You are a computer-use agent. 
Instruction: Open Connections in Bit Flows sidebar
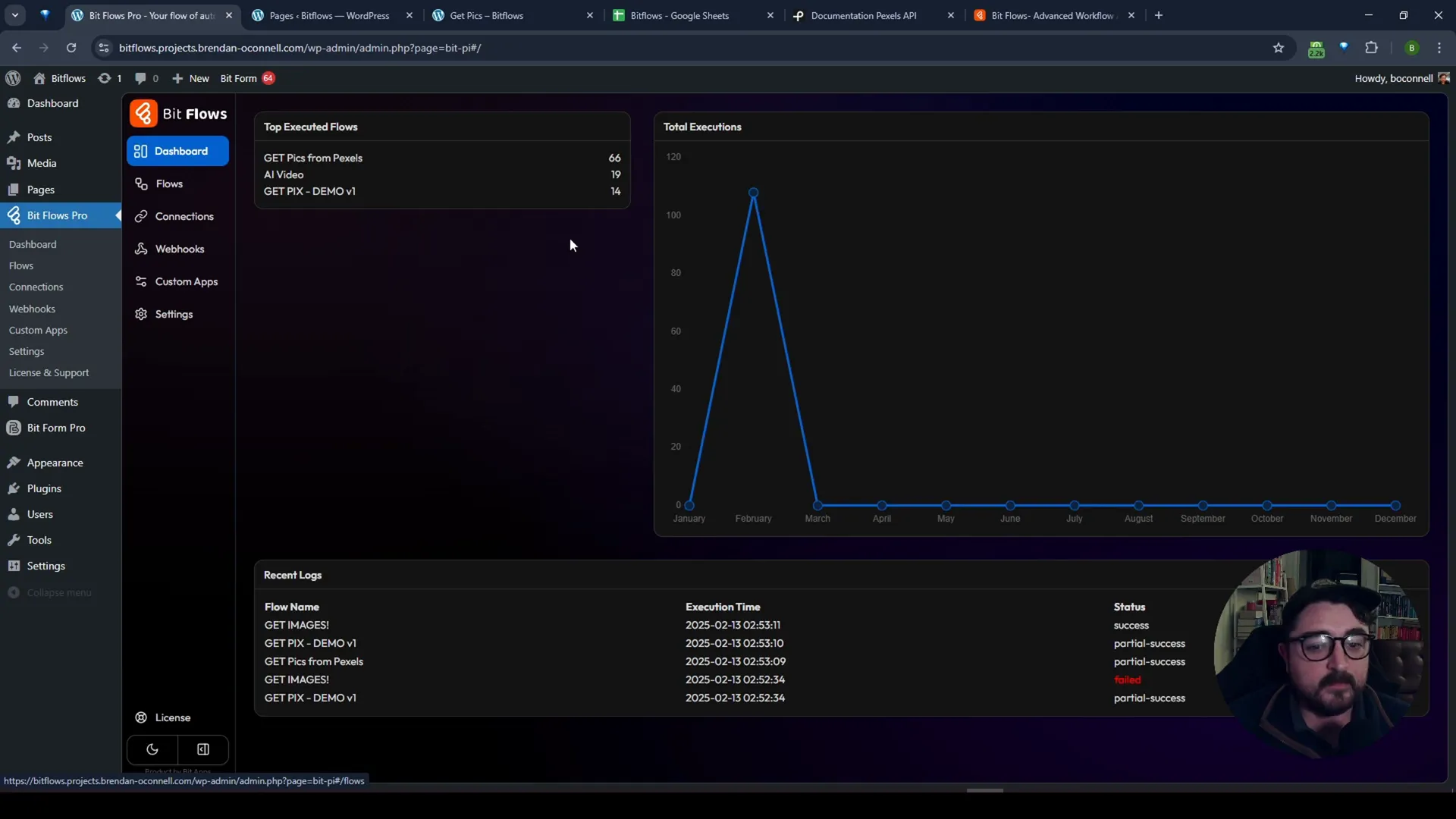177,216
